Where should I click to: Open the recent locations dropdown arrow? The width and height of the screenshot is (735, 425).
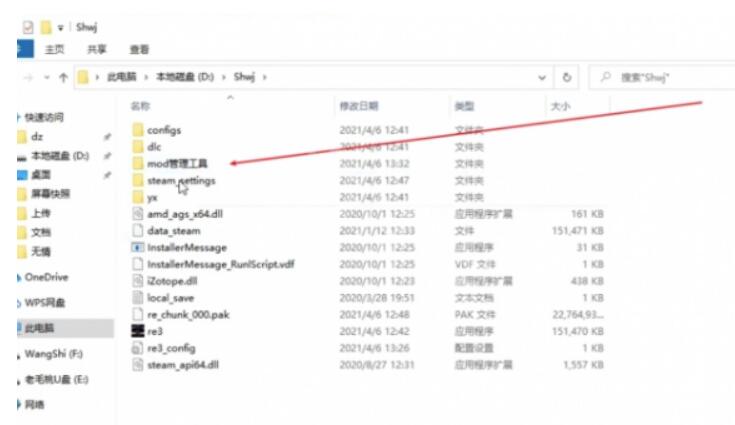pyautogui.click(x=46, y=77)
